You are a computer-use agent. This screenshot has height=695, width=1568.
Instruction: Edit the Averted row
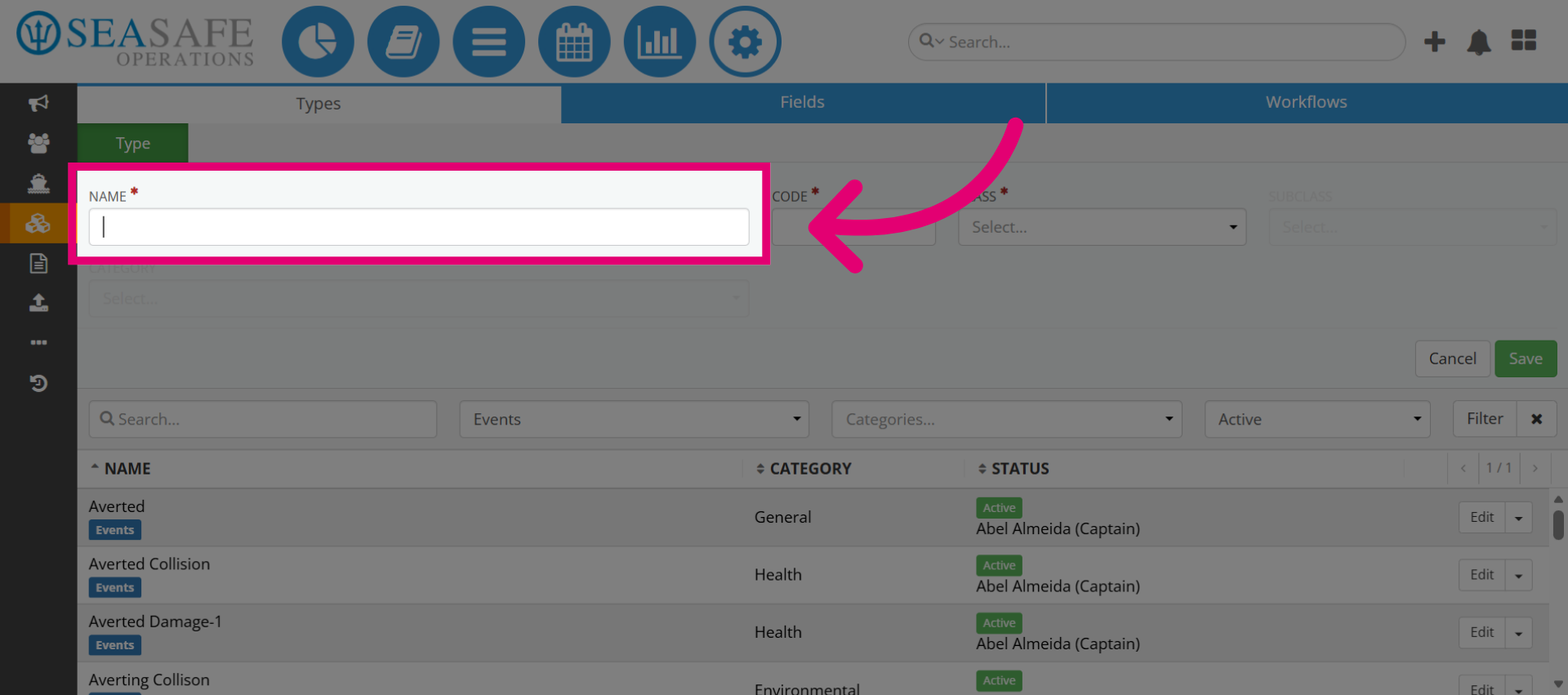[x=1481, y=518]
